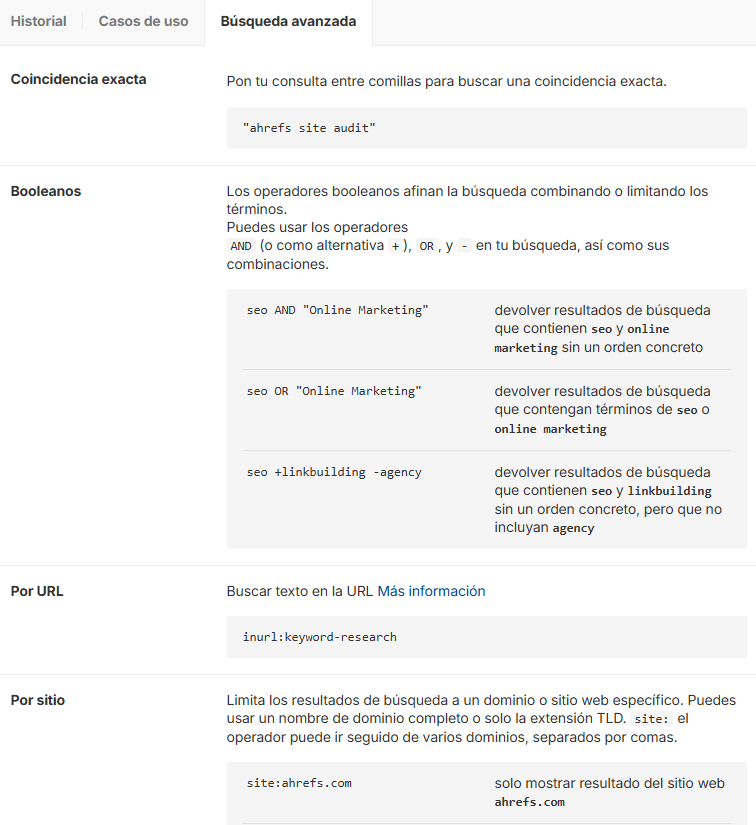
Task: Click the Coincidencia exacta section heading
Action: click(78, 79)
